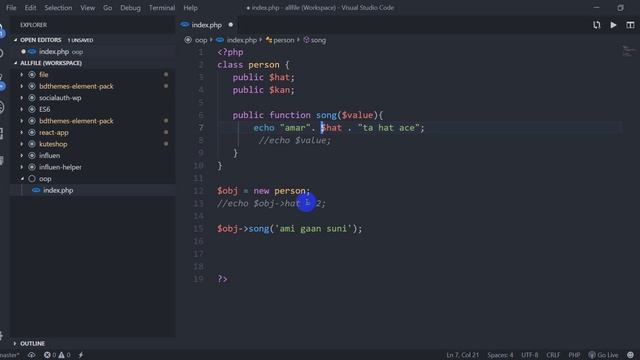Open the Debug menu
This screenshot has height=360, width=640.
pyautogui.click(x=130, y=8)
